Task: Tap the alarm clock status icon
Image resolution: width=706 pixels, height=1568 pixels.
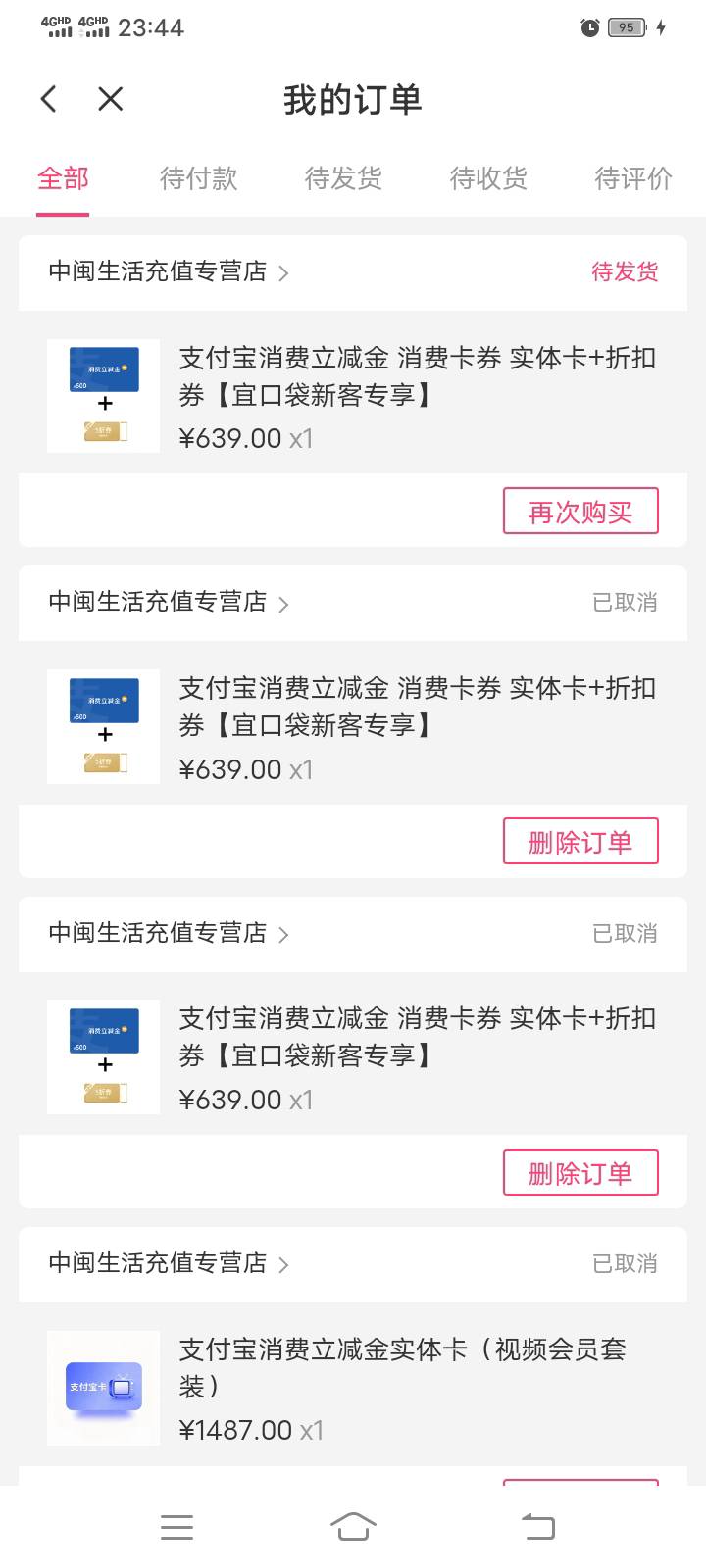Action: click(x=590, y=27)
